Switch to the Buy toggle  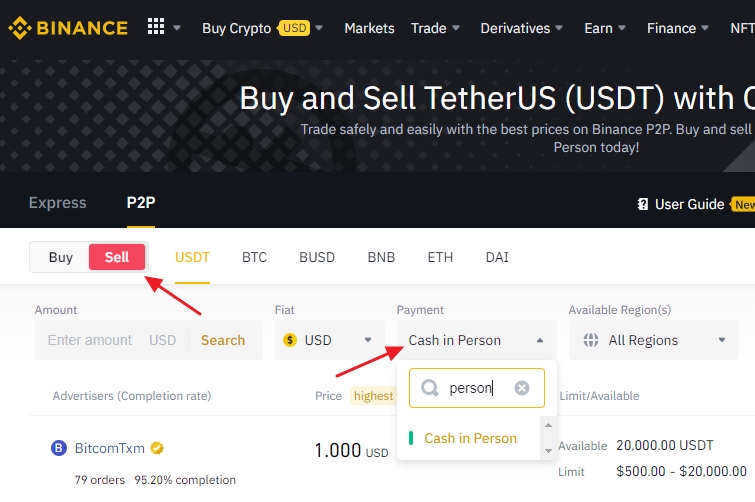(61, 257)
